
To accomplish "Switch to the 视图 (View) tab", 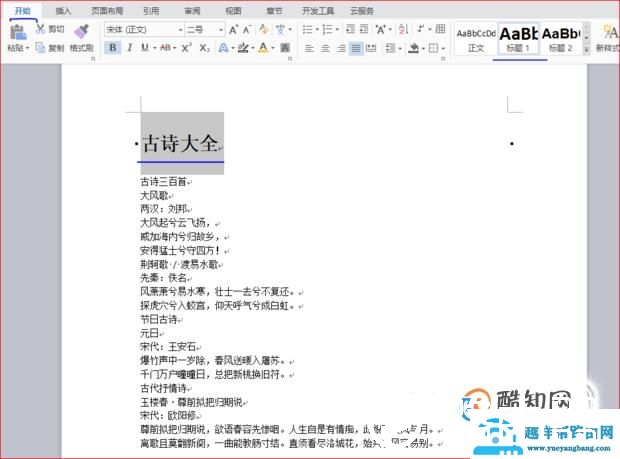I will (x=233, y=11).
